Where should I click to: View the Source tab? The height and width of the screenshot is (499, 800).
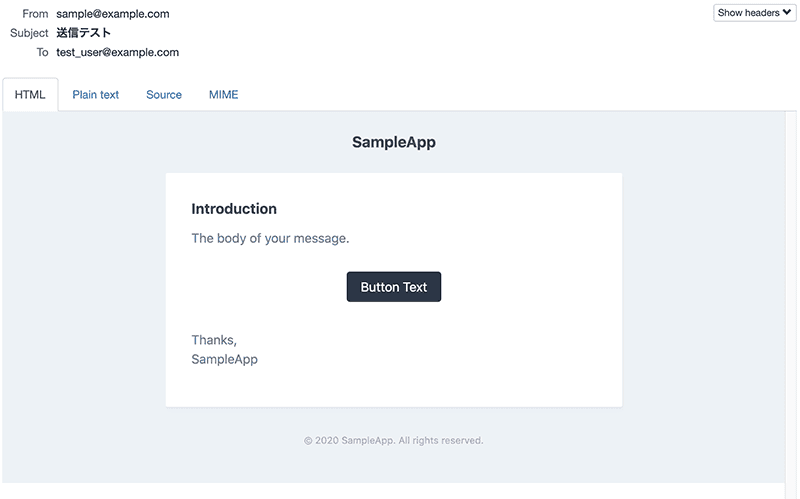(x=164, y=95)
